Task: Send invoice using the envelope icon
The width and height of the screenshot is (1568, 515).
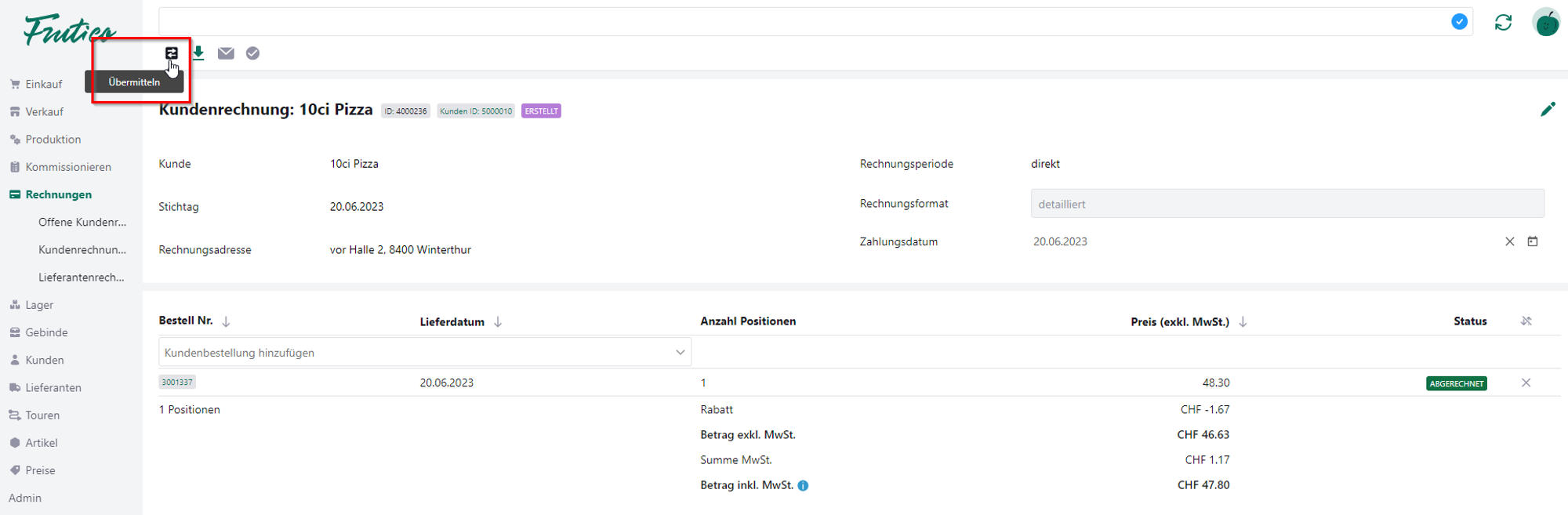Action: pos(226,53)
